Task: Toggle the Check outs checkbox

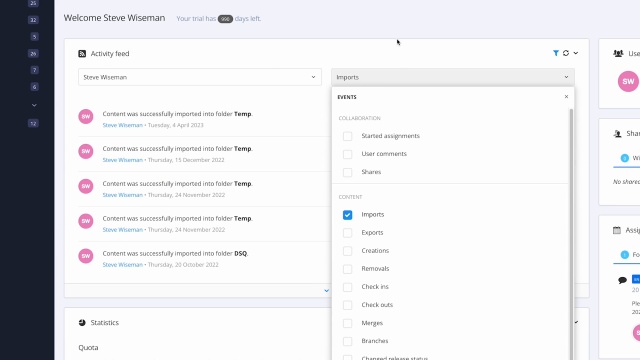Action: click(x=347, y=305)
